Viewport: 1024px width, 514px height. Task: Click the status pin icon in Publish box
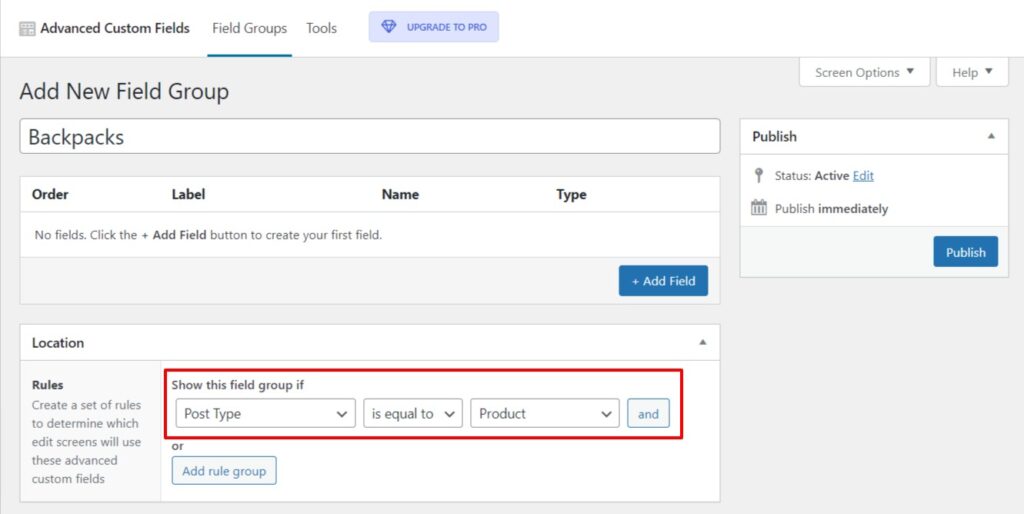[758, 175]
